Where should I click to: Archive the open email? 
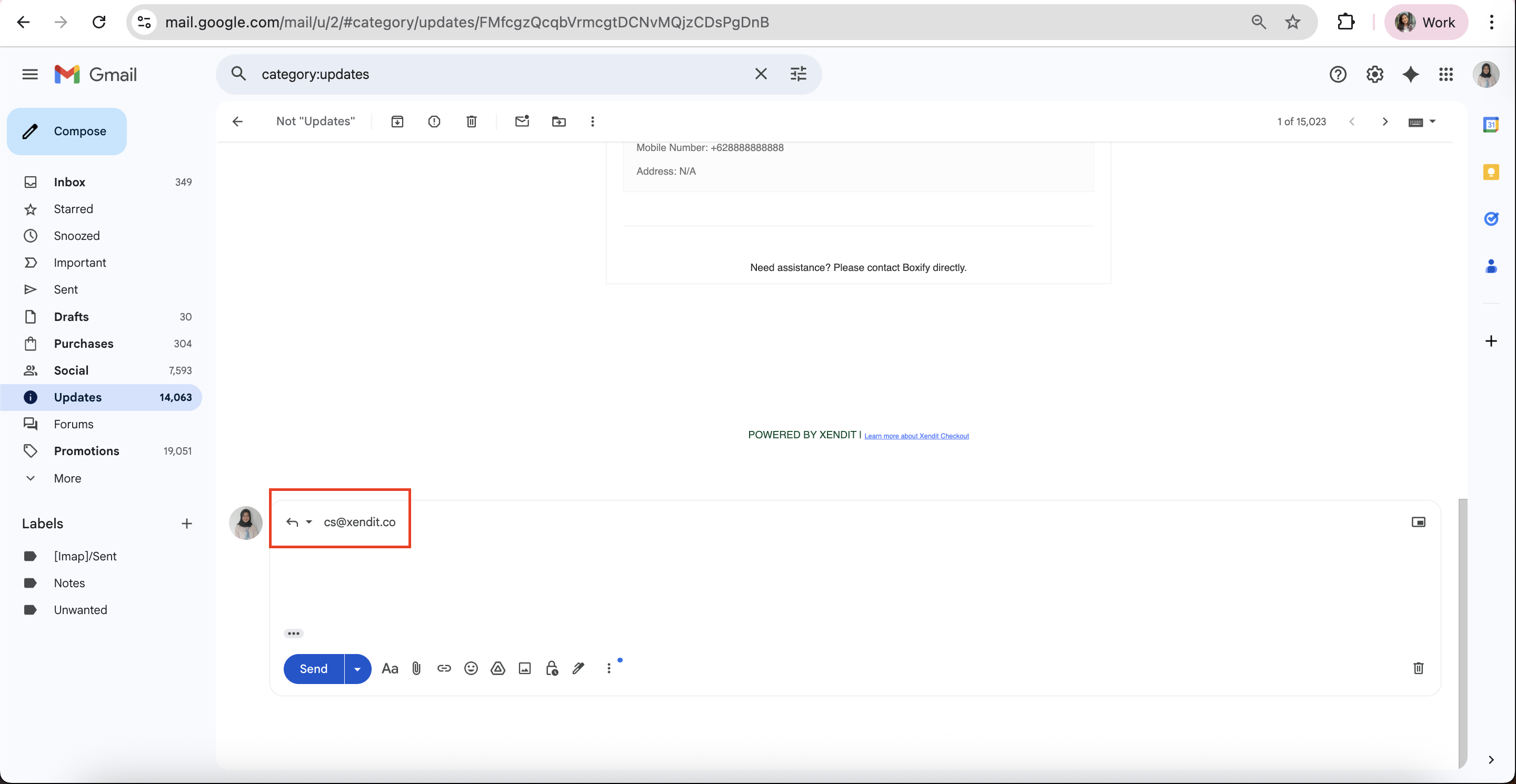click(x=398, y=122)
